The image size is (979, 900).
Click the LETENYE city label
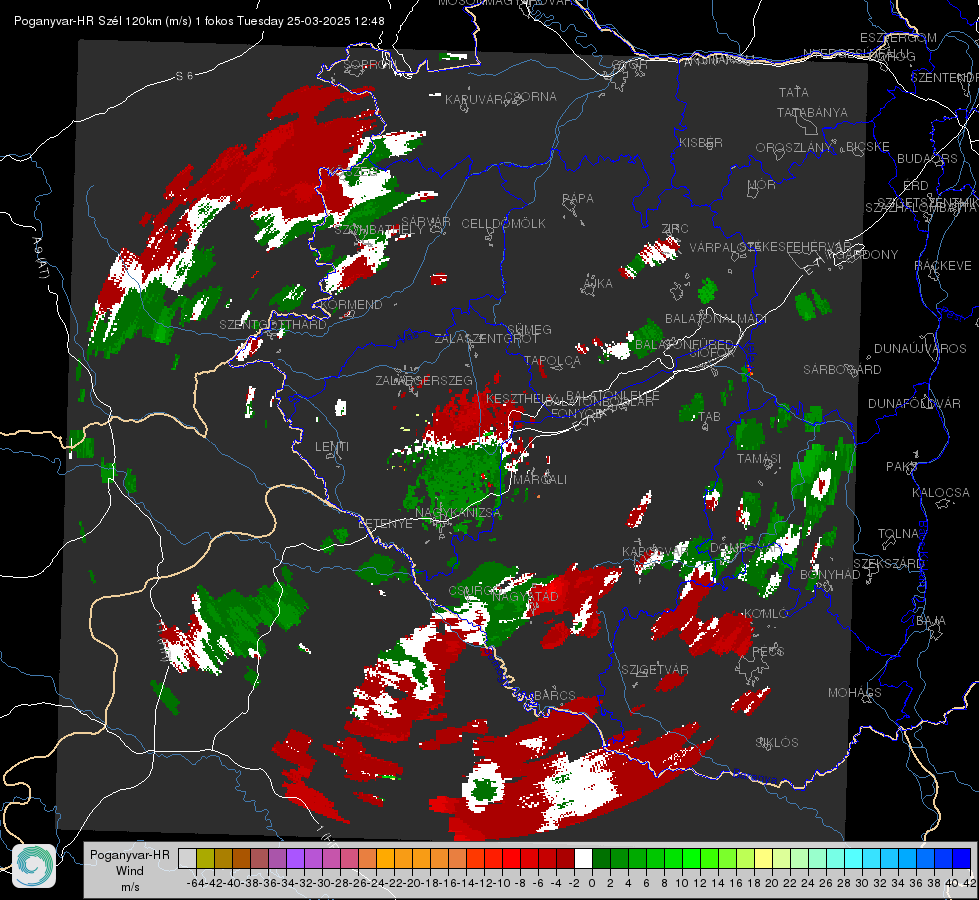tap(385, 524)
